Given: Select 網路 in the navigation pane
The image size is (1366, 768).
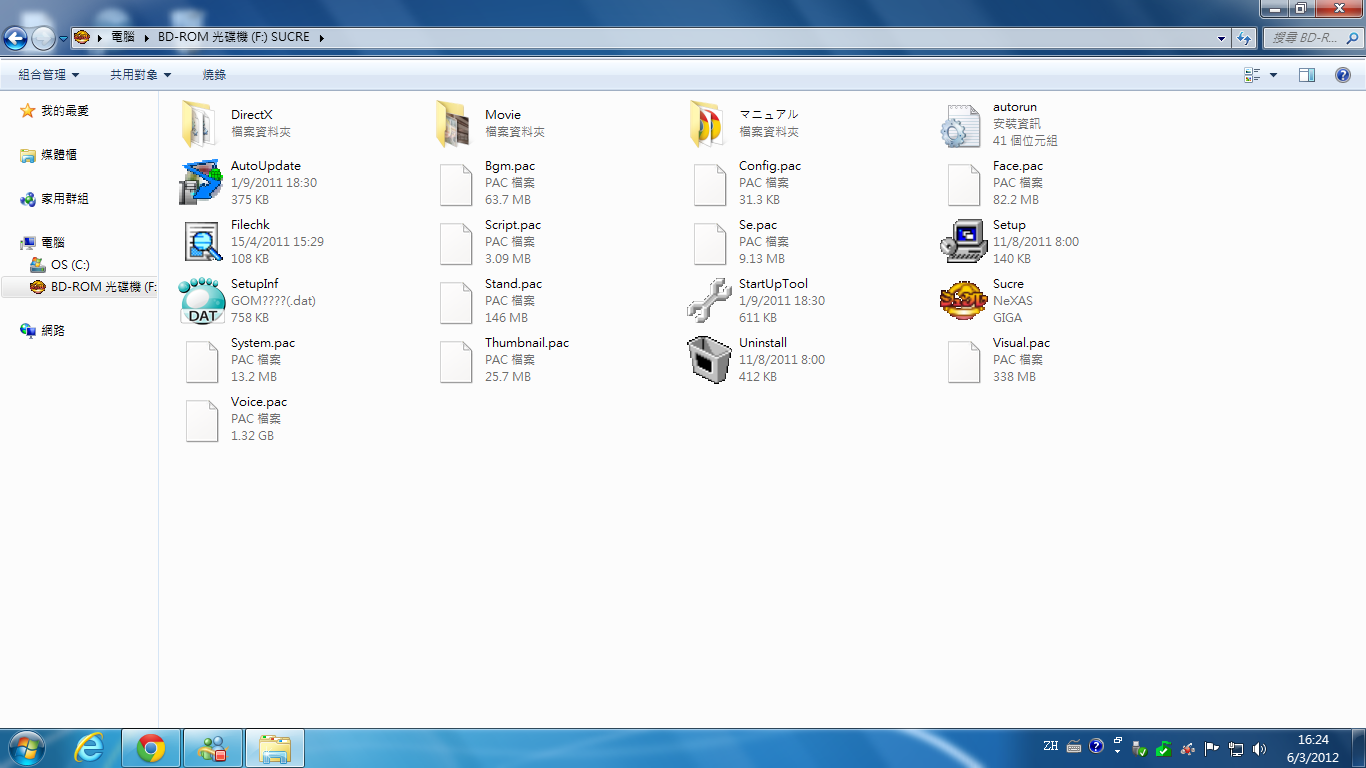Looking at the screenshot, I should point(53,331).
